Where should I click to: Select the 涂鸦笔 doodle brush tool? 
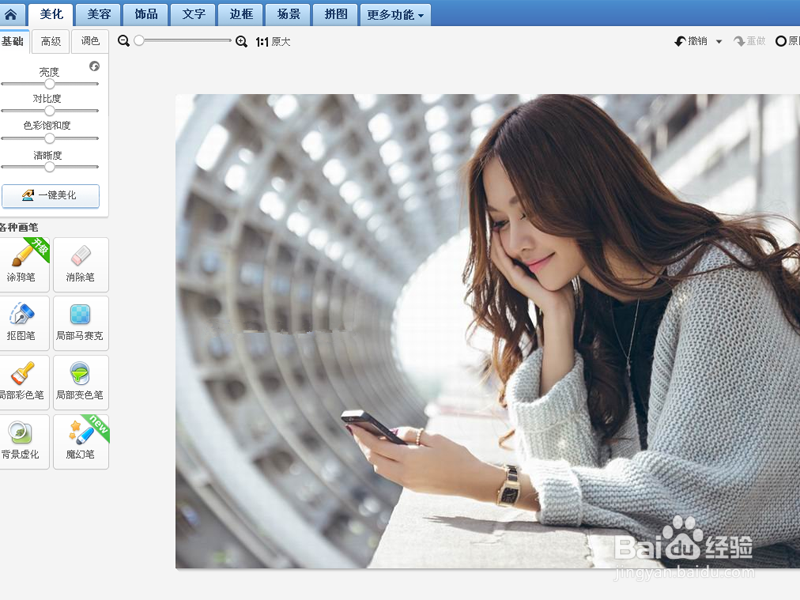23,264
